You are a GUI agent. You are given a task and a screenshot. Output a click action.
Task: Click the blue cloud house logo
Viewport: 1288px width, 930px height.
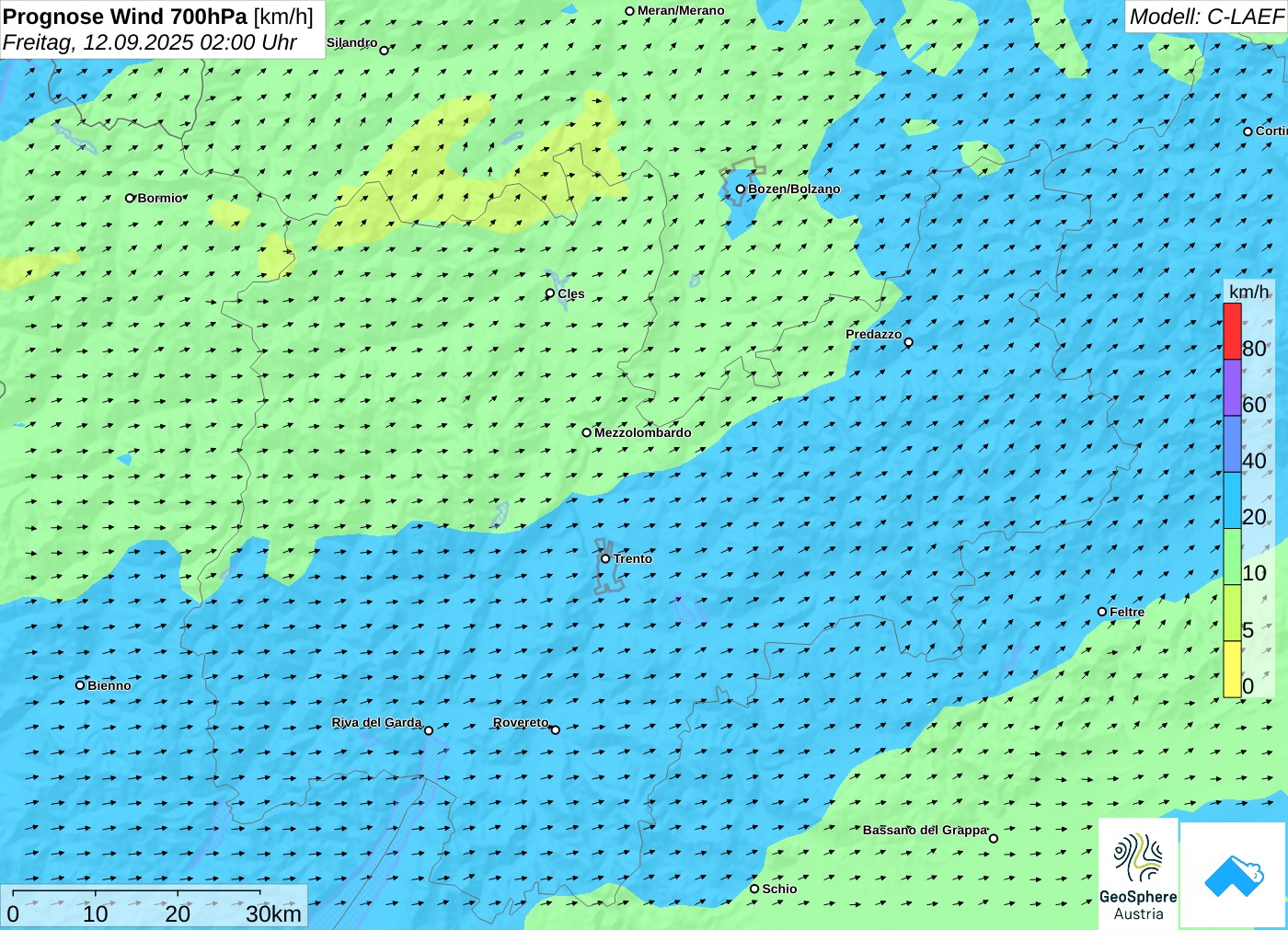1233,875
